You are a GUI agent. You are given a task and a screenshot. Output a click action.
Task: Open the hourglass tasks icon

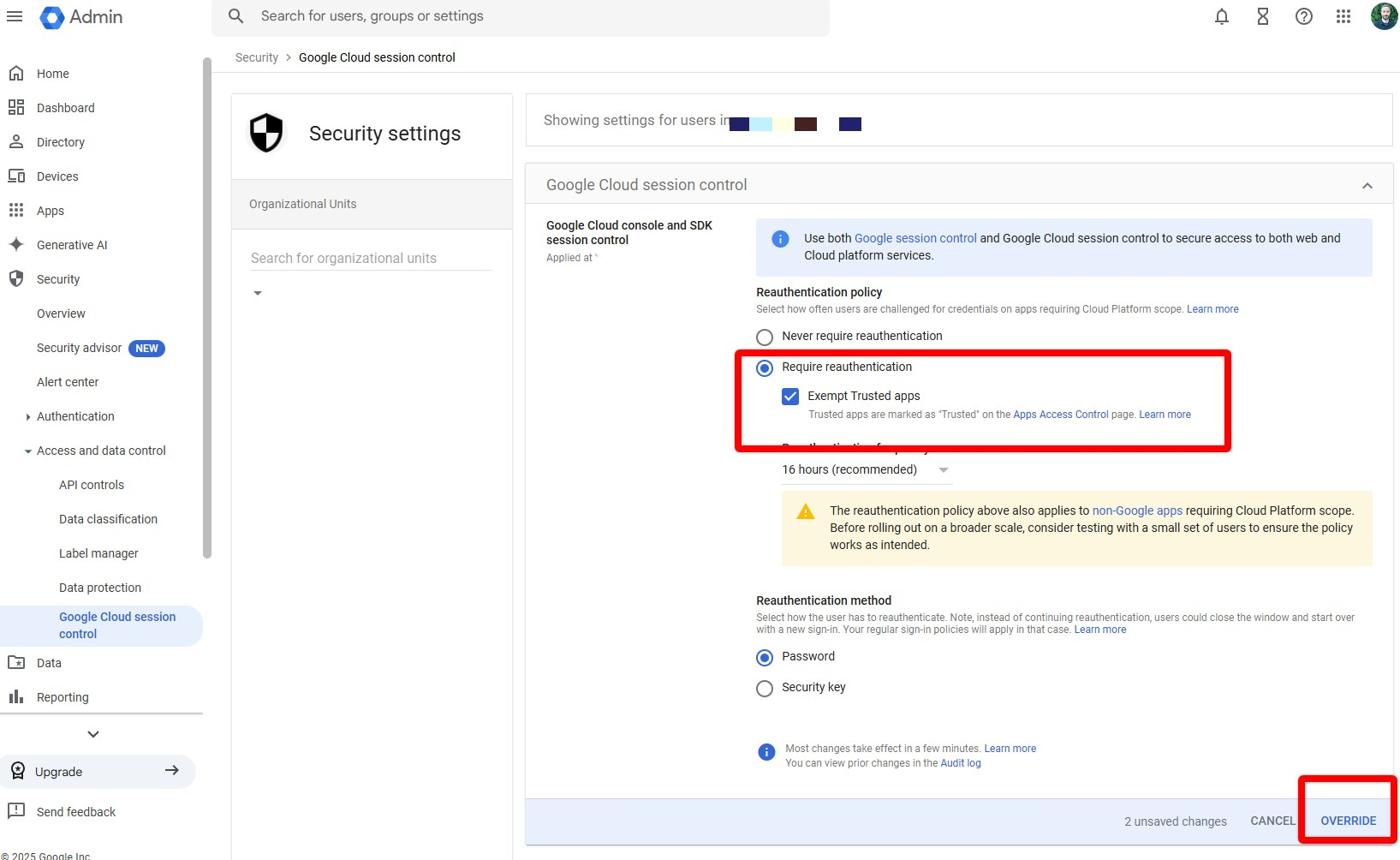click(1262, 16)
